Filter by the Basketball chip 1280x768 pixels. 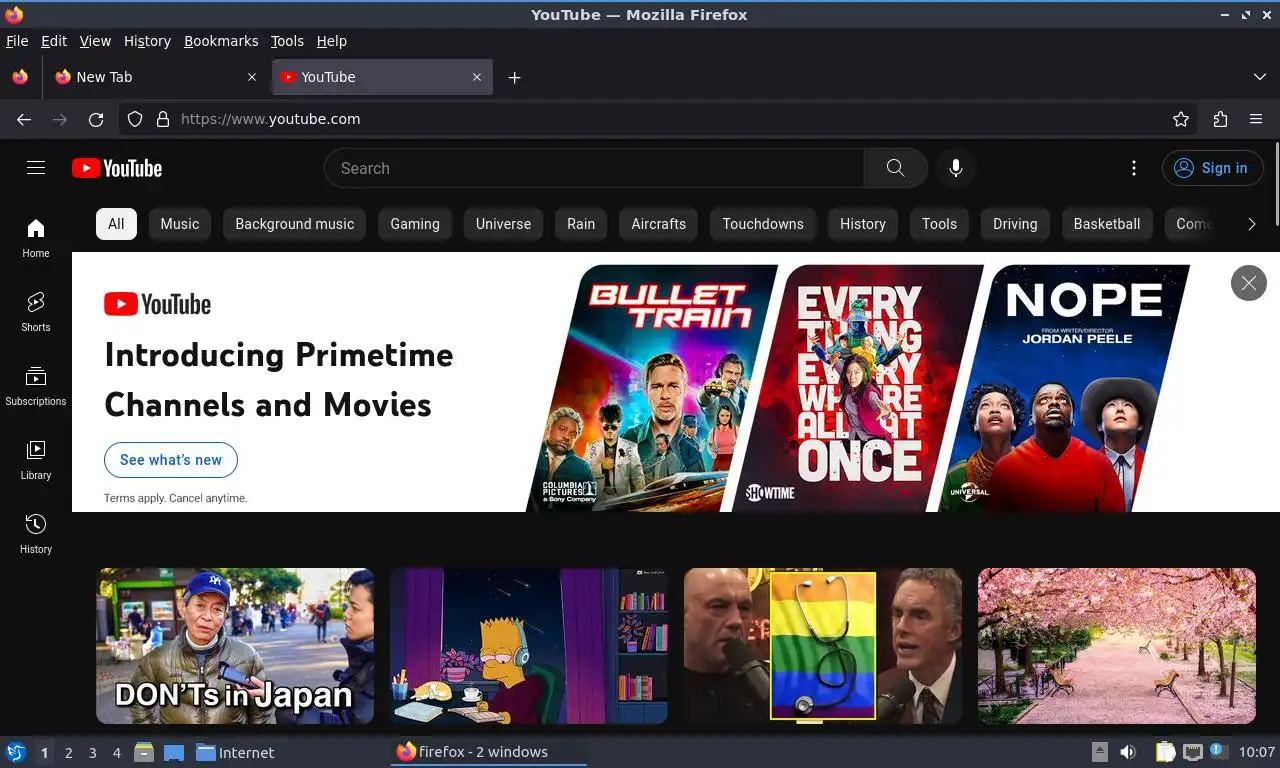click(x=1107, y=224)
